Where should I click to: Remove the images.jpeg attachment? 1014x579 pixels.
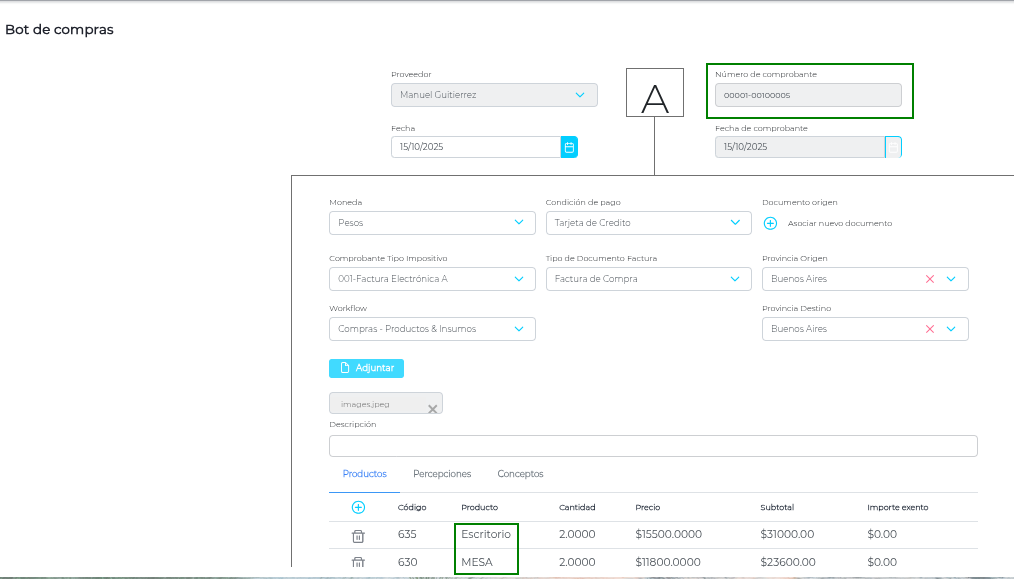point(433,409)
